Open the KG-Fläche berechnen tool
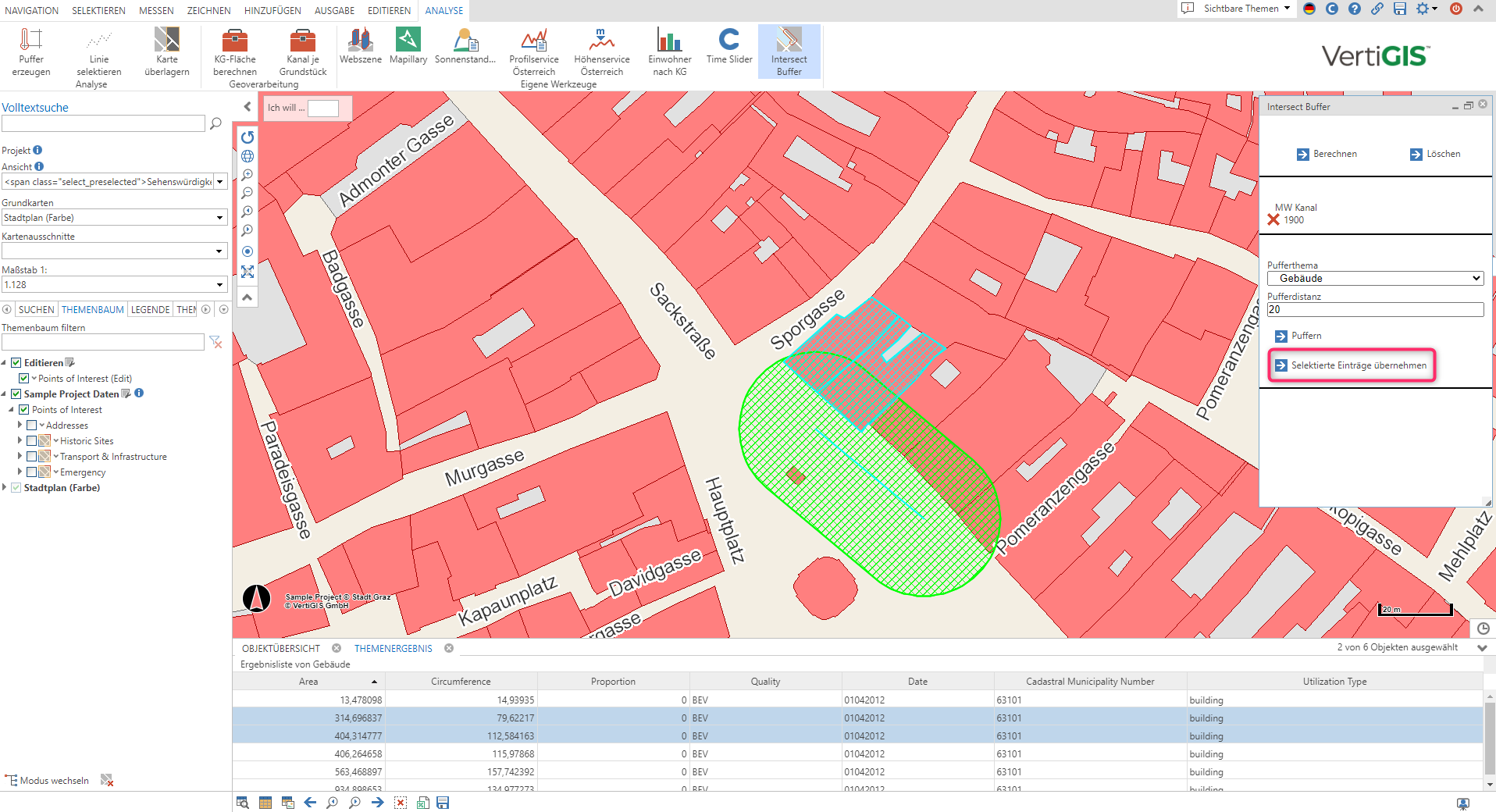 [235, 40]
